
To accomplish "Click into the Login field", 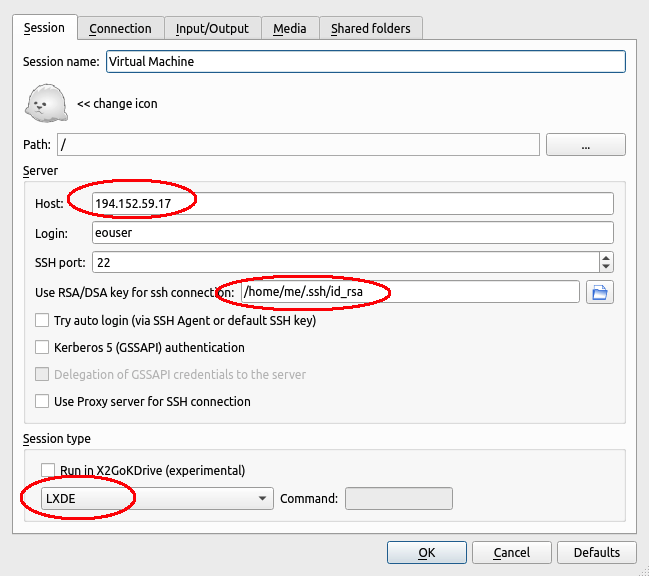I will 351,233.
